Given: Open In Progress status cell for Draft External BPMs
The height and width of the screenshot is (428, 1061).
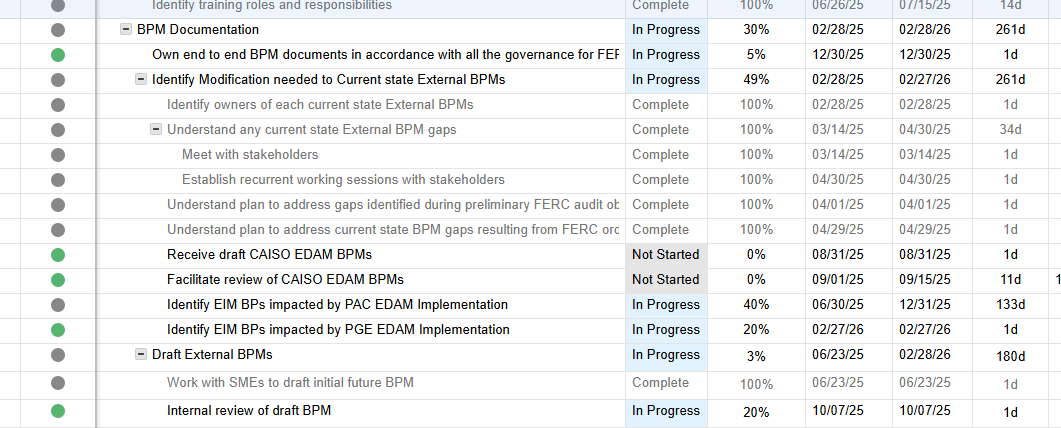Looking at the screenshot, I should 667,355.
